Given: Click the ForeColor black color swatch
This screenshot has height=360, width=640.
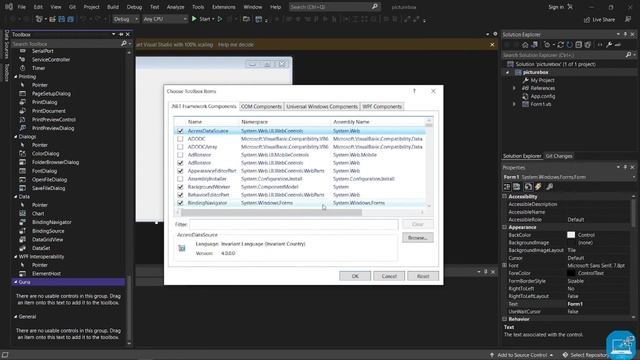Looking at the screenshot, I should (x=571, y=273).
